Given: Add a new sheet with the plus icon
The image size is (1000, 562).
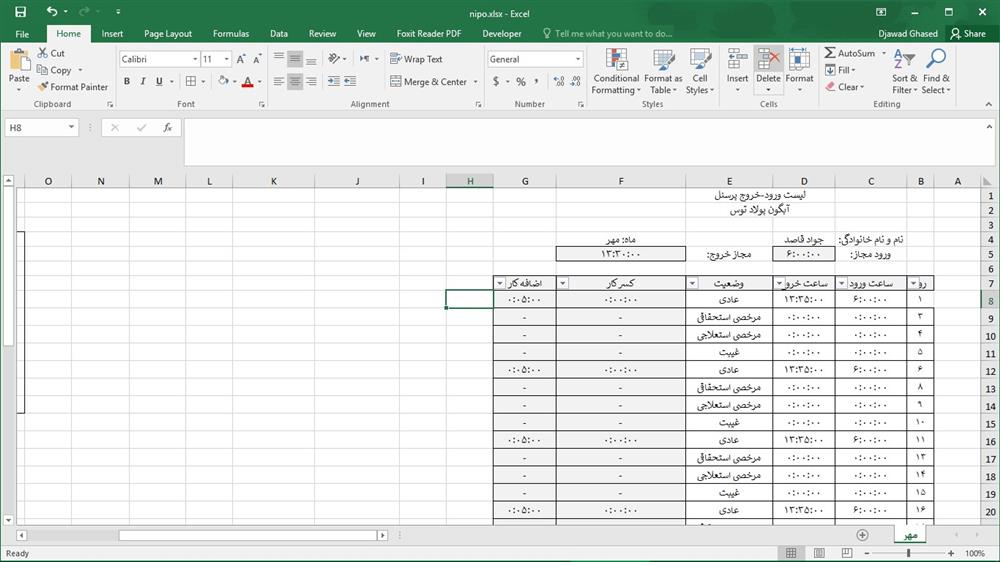Looking at the screenshot, I should click(862, 535).
